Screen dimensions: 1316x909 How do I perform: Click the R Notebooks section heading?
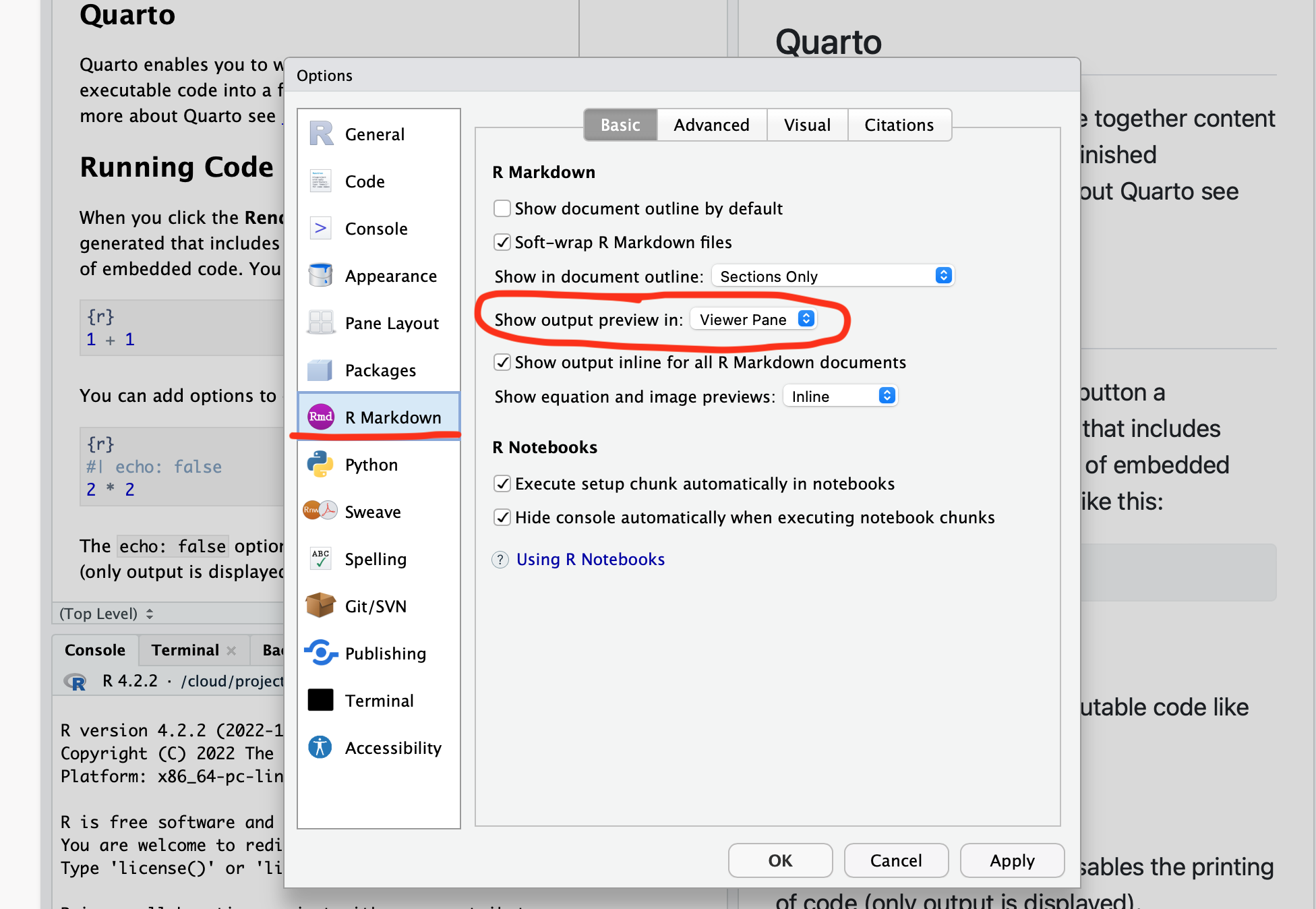coord(545,447)
